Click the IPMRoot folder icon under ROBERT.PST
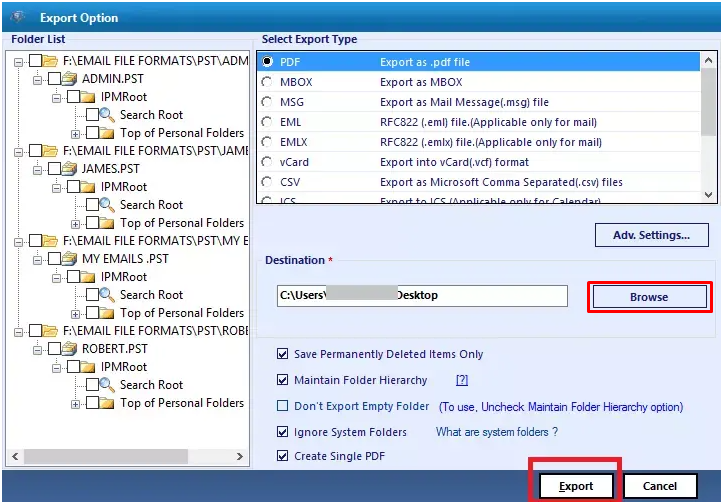 (x=88, y=367)
